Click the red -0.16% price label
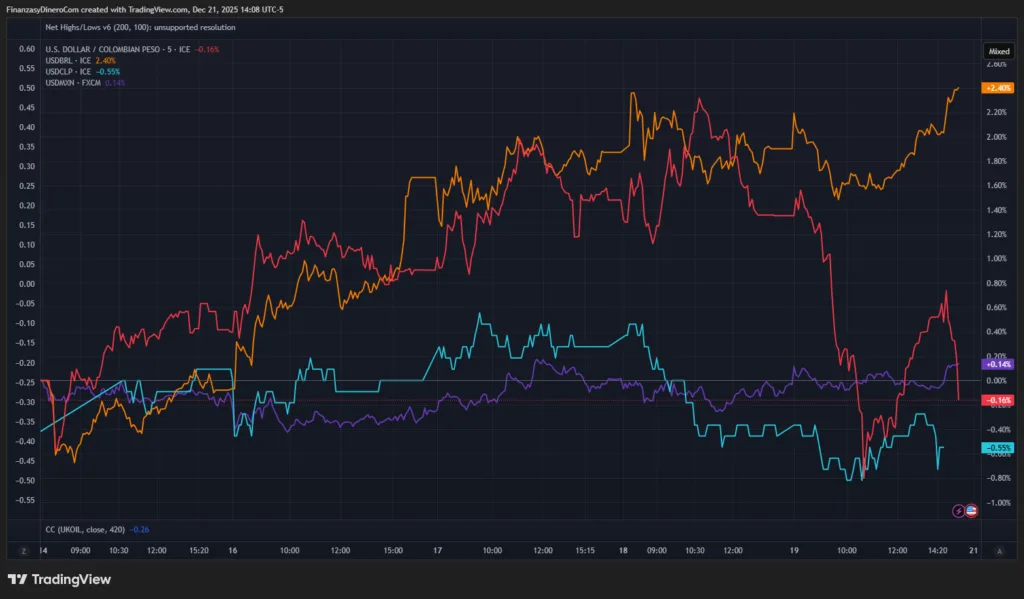 [x=998, y=400]
